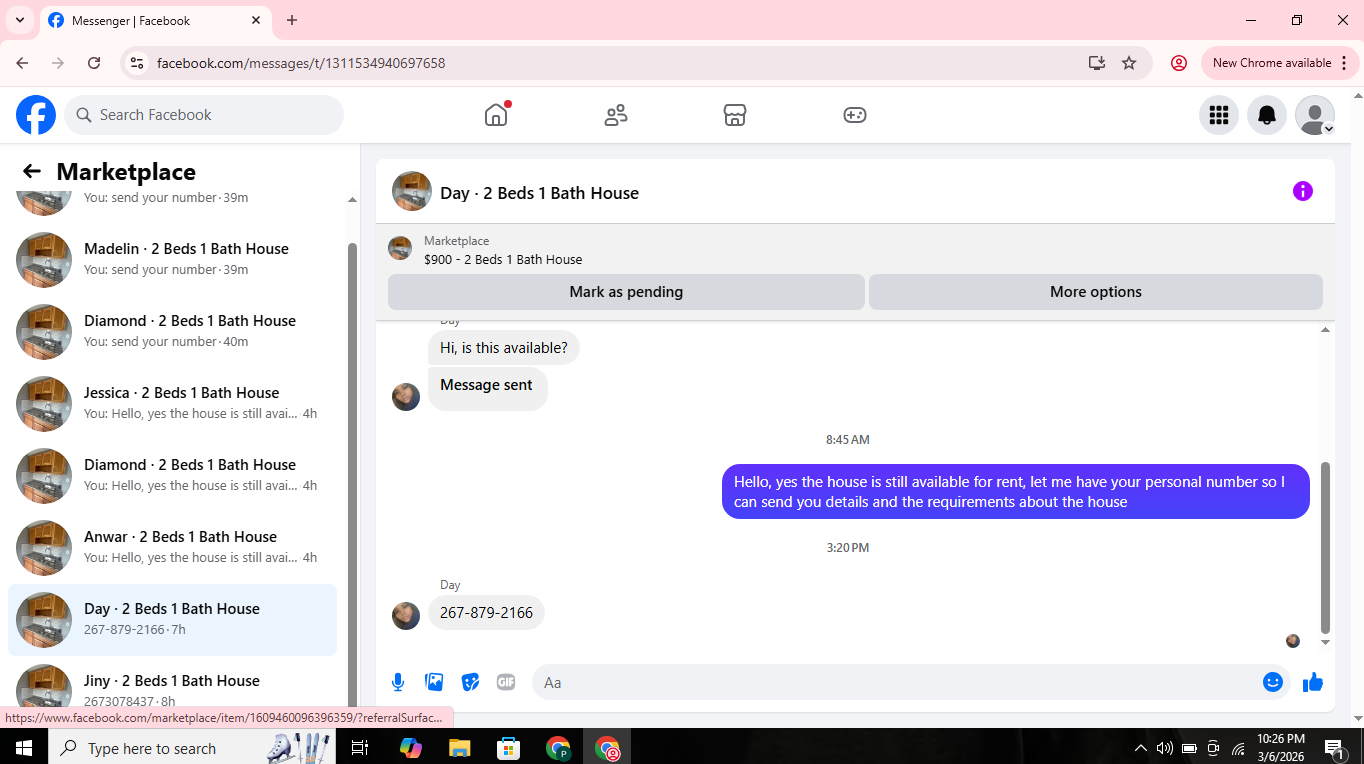Viewport: 1364px width, 764px height.
Task: Open Diamond chat with 'send your number' preview
Action: (x=172, y=331)
